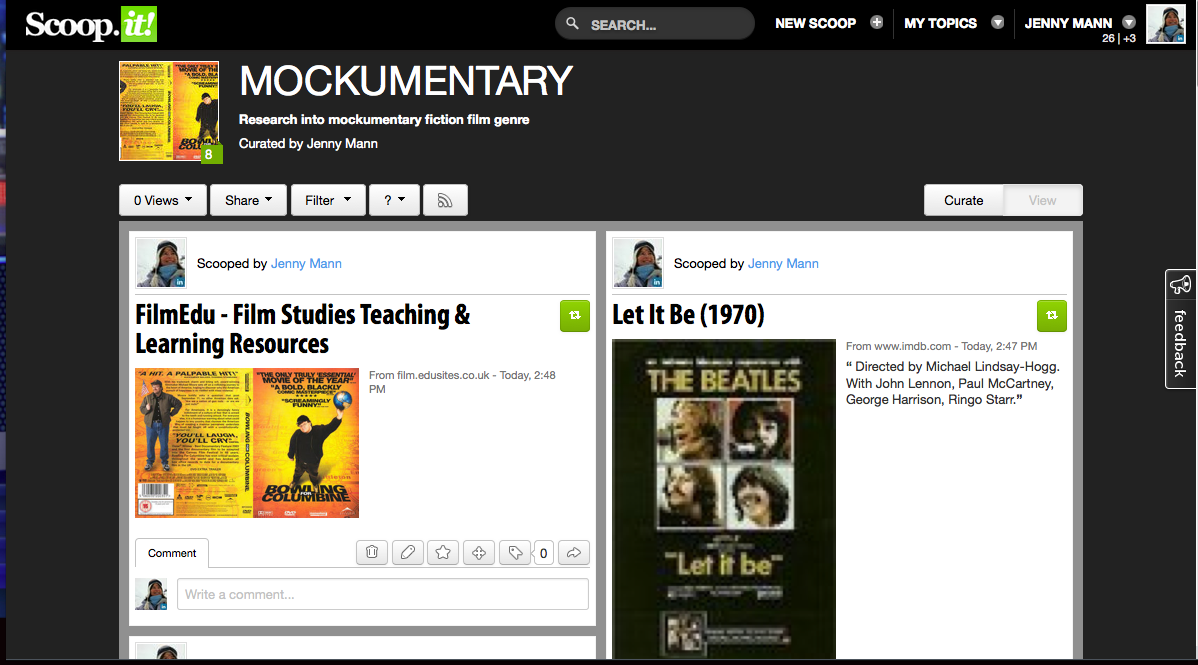Image resolution: width=1198 pixels, height=665 pixels.
Task: Click the search magnifier icon
Action: pos(572,24)
